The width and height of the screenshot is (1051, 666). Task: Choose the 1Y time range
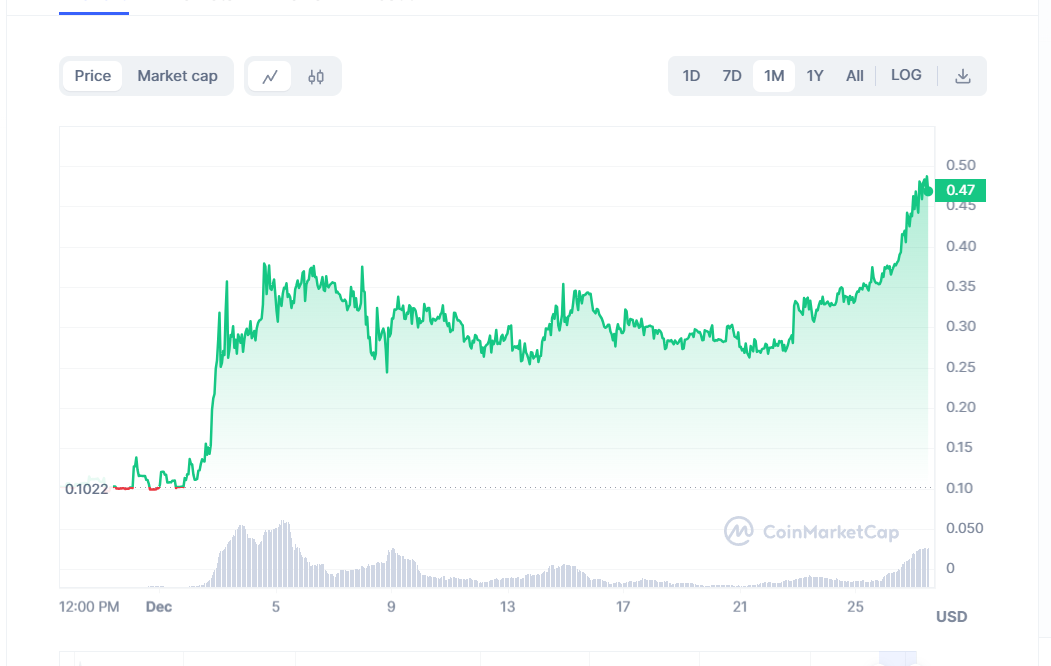point(815,76)
